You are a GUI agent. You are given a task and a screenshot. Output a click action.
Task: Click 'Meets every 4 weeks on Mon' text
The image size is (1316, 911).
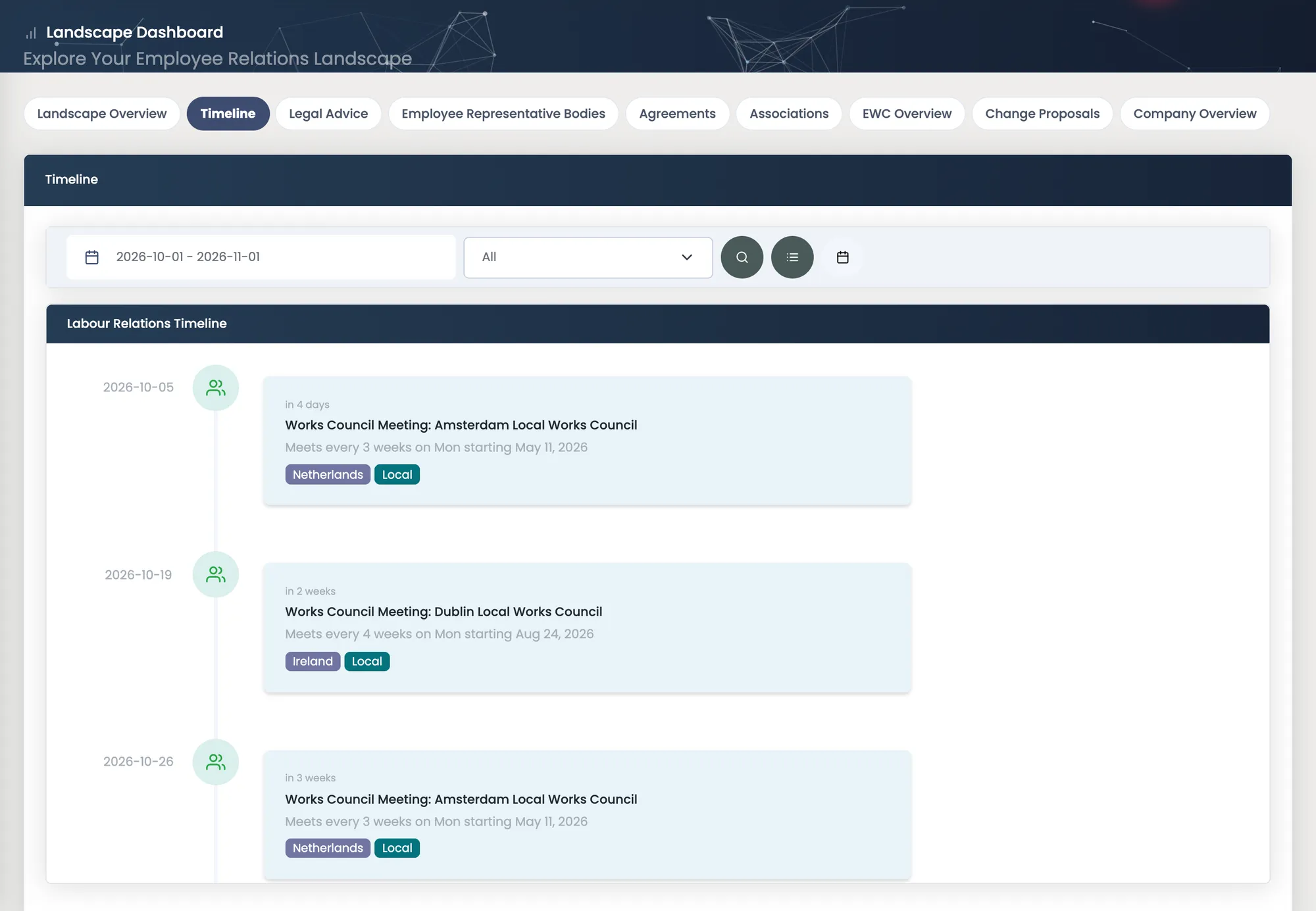pyautogui.click(x=373, y=634)
